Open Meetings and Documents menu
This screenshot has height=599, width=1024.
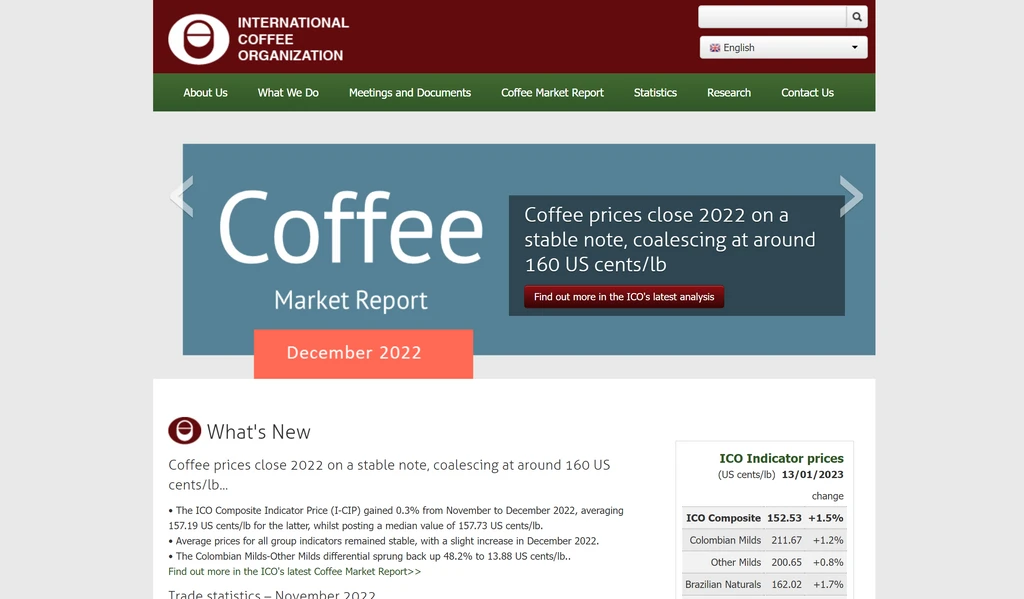point(409,93)
